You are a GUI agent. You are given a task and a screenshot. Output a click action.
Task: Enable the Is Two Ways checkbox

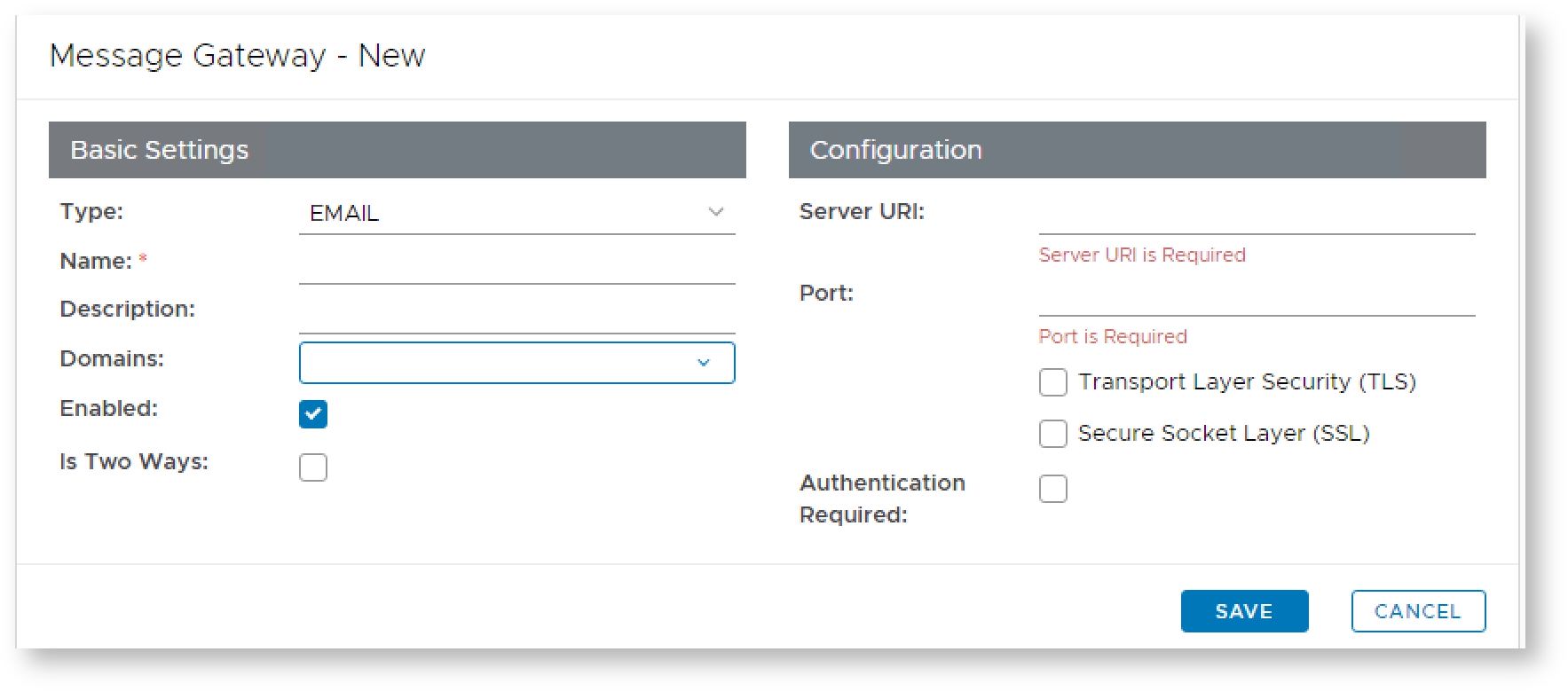coord(313,467)
